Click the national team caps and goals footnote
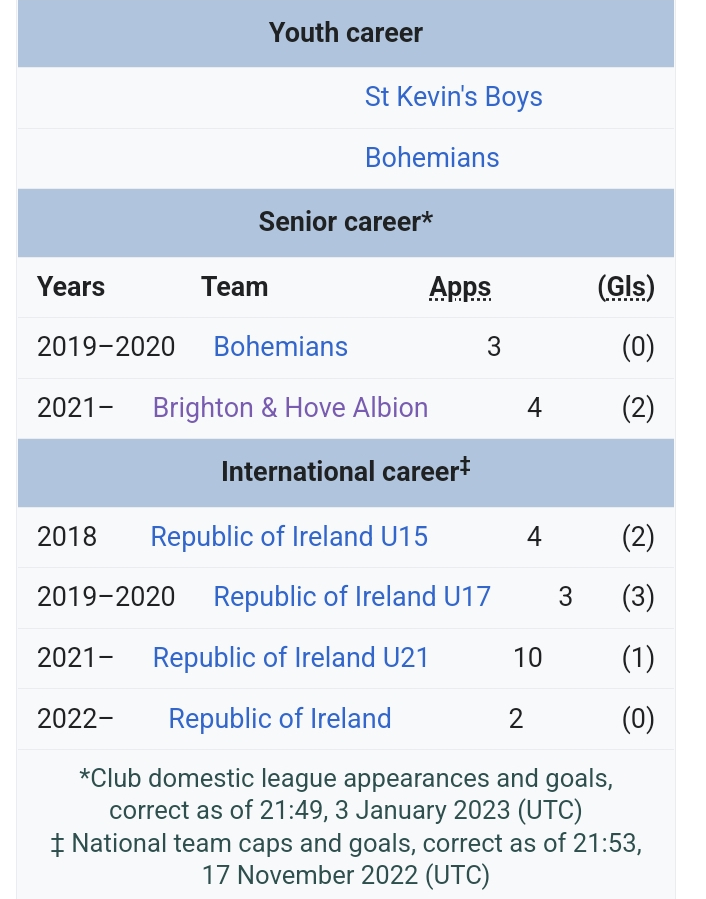Screen dimensions: 706x899 346,859
